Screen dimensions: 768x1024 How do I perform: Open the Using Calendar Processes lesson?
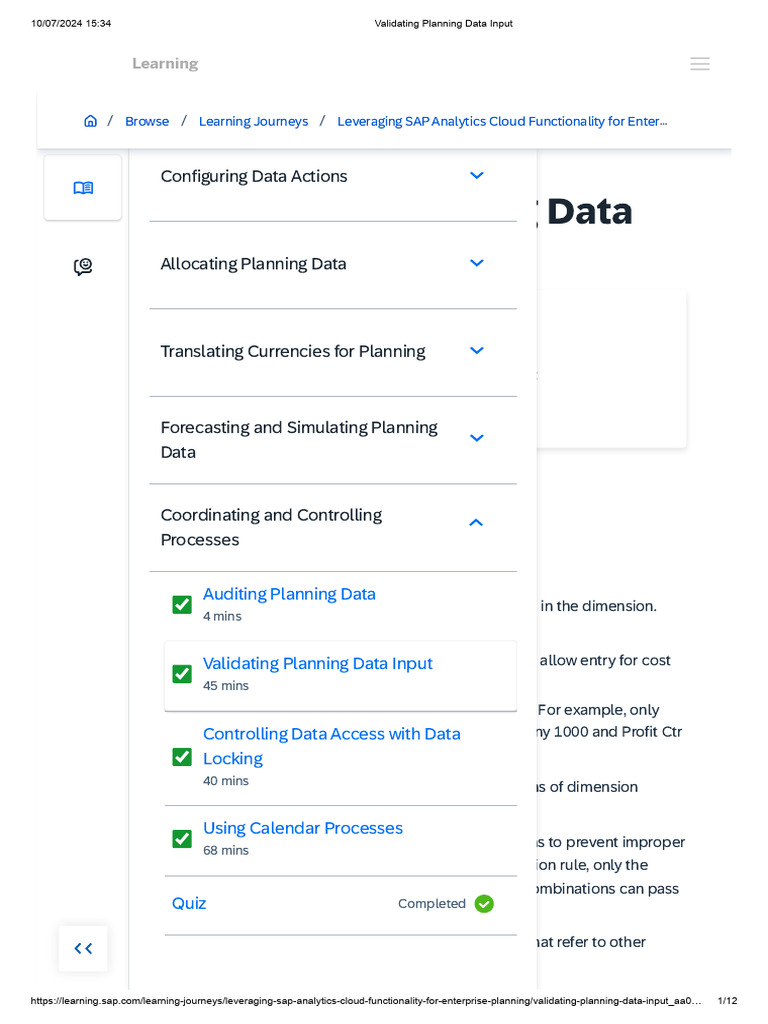pos(302,828)
